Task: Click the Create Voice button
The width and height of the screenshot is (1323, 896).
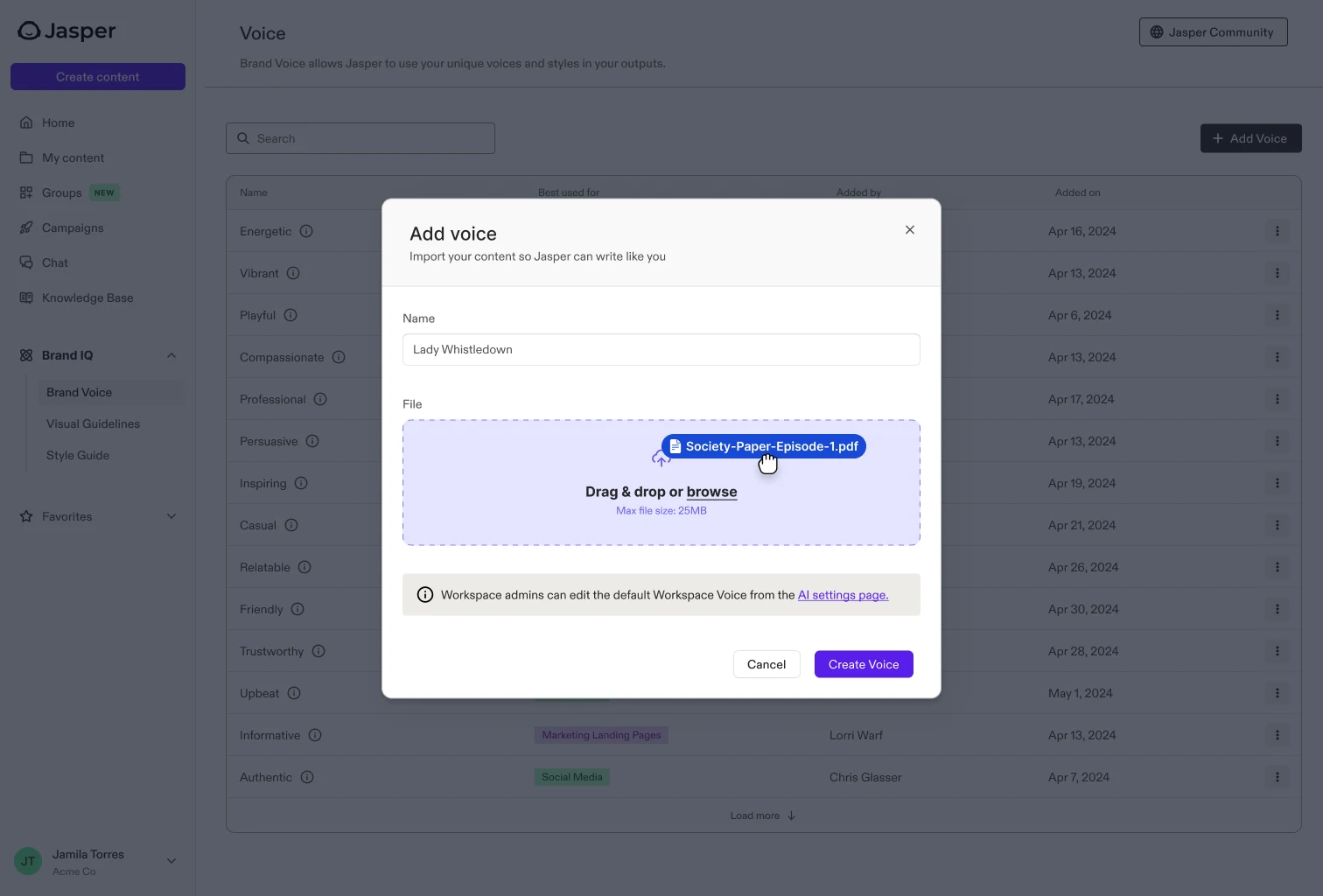Action: tap(864, 664)
